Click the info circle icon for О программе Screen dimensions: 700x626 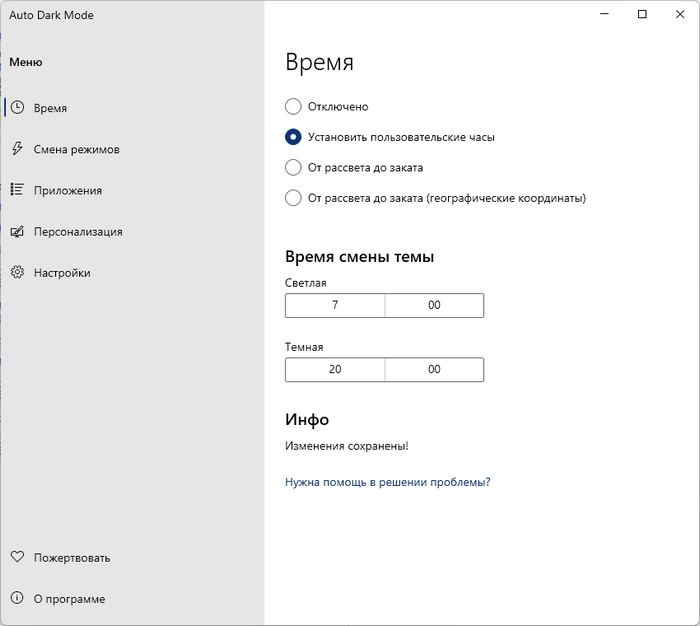(17, 598)
